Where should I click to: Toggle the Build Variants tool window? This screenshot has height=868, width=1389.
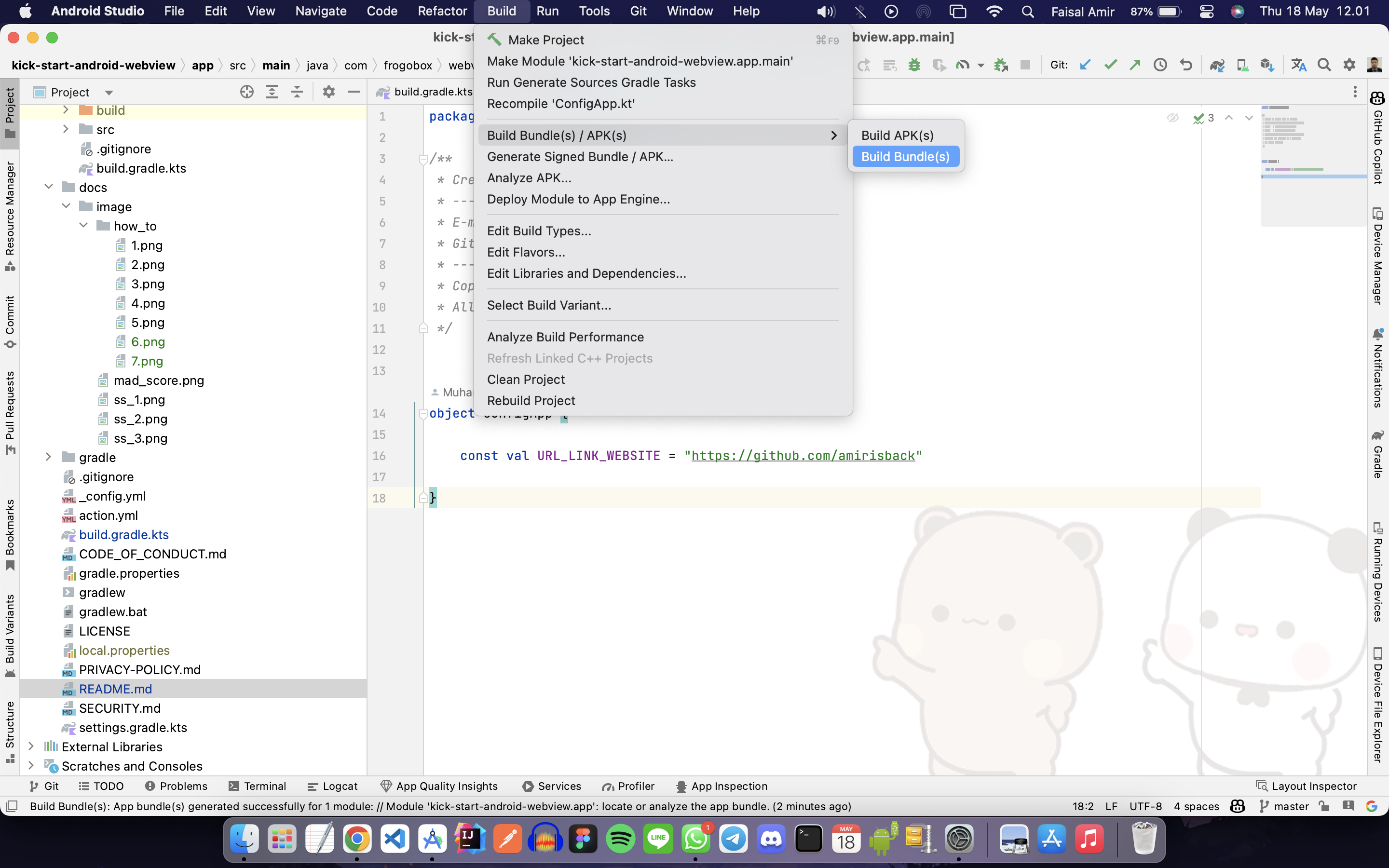click(x=10, y=634)
